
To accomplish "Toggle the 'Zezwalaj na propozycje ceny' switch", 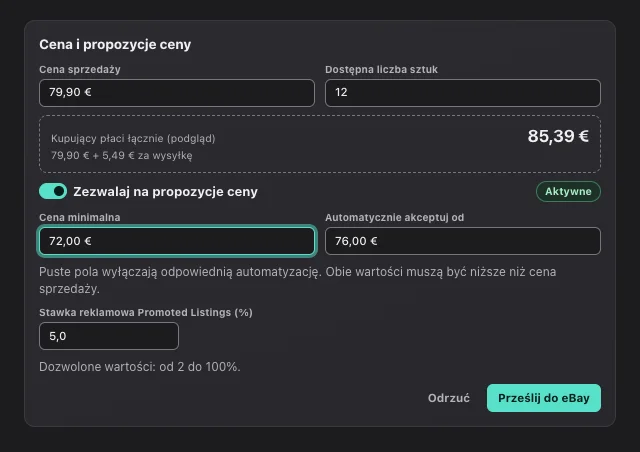I will coord(53,191).
